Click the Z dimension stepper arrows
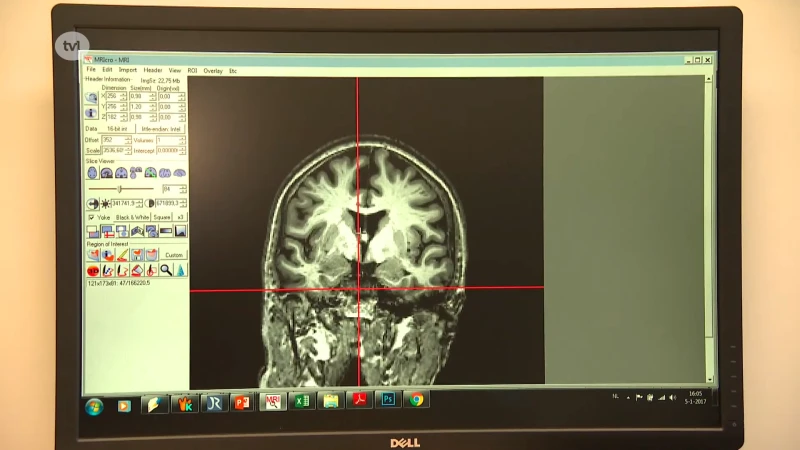Screen dimensions: 800x450 point(123,117)
